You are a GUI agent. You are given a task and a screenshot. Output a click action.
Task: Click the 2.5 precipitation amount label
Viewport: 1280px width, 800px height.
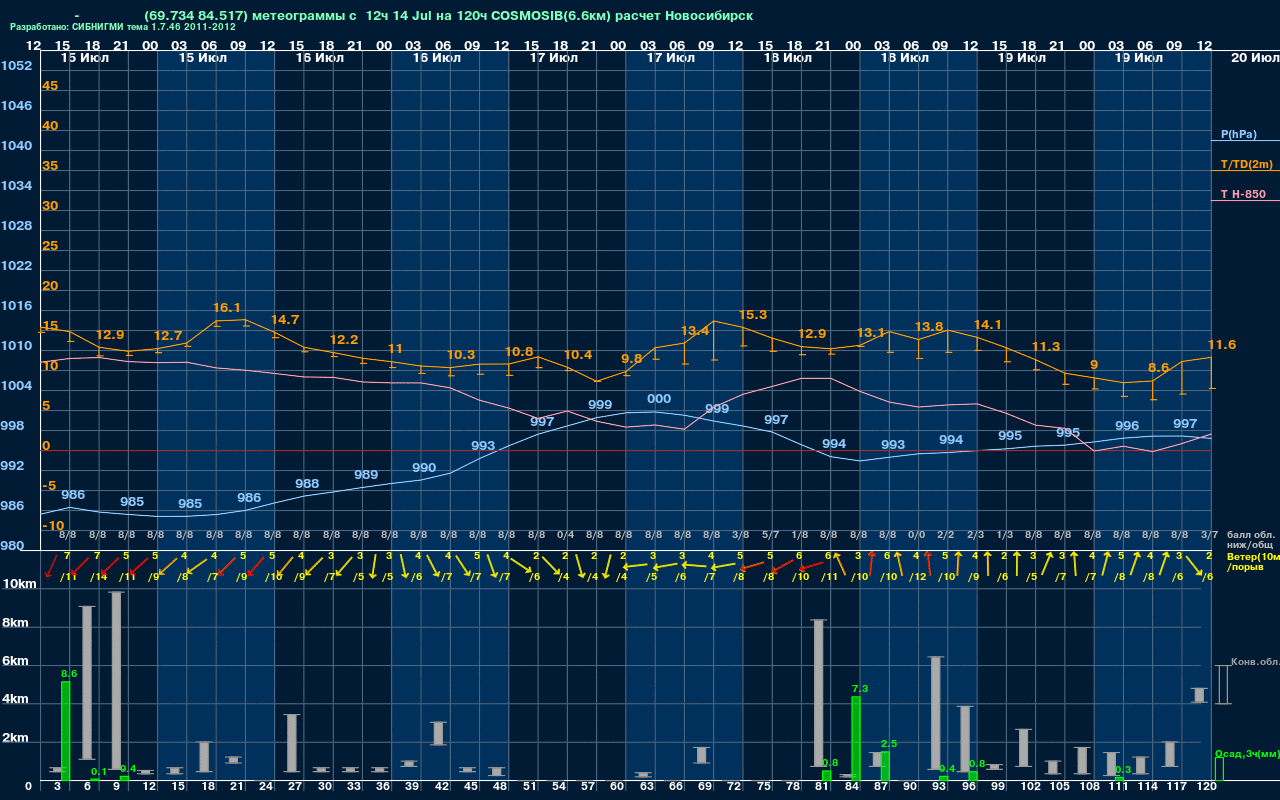(889, 744)
